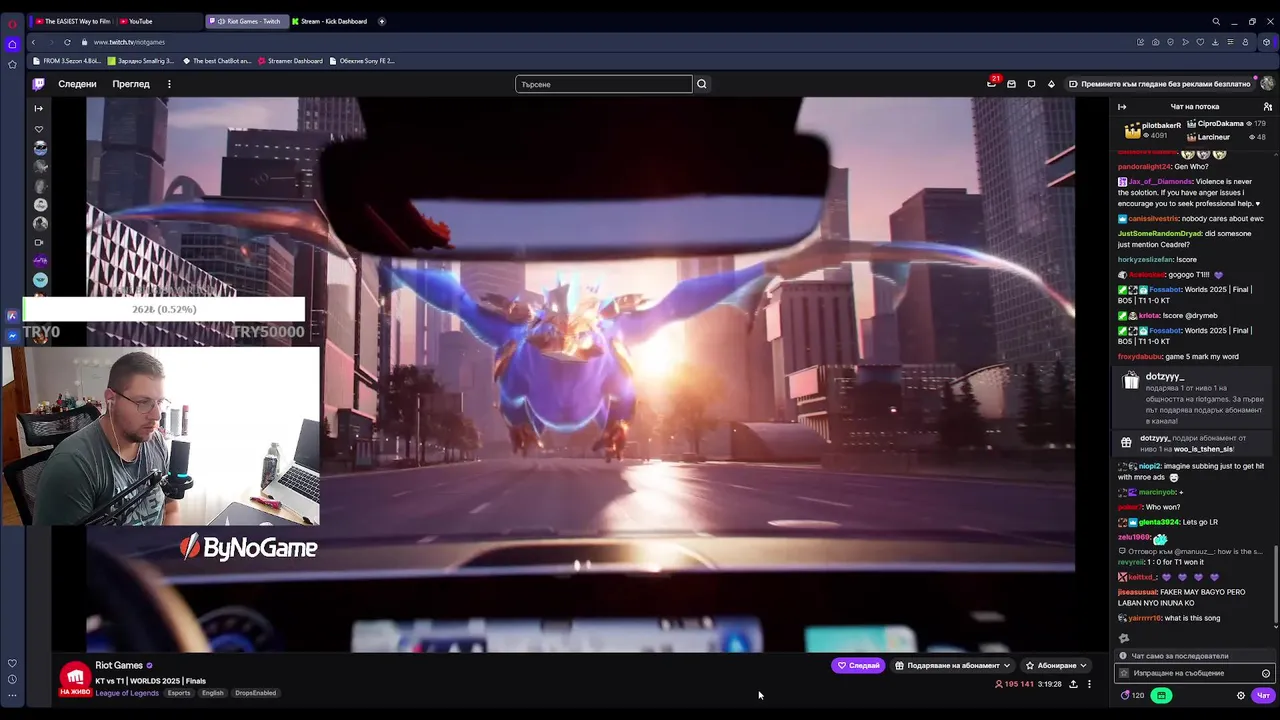Focus the chat message input field
This screenshot has width=1280, height=720.
[x=1195, y=673]
